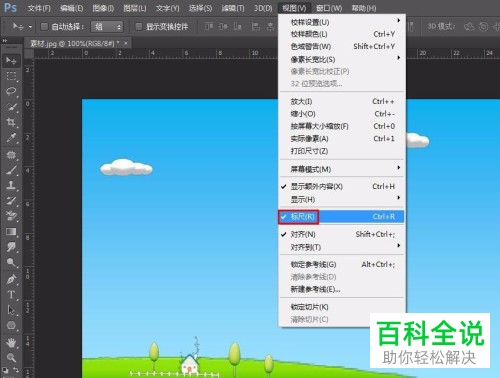Screen dimensions: 500x378
Task: Select the Move tool in toolbox
Action: (11, 61)
